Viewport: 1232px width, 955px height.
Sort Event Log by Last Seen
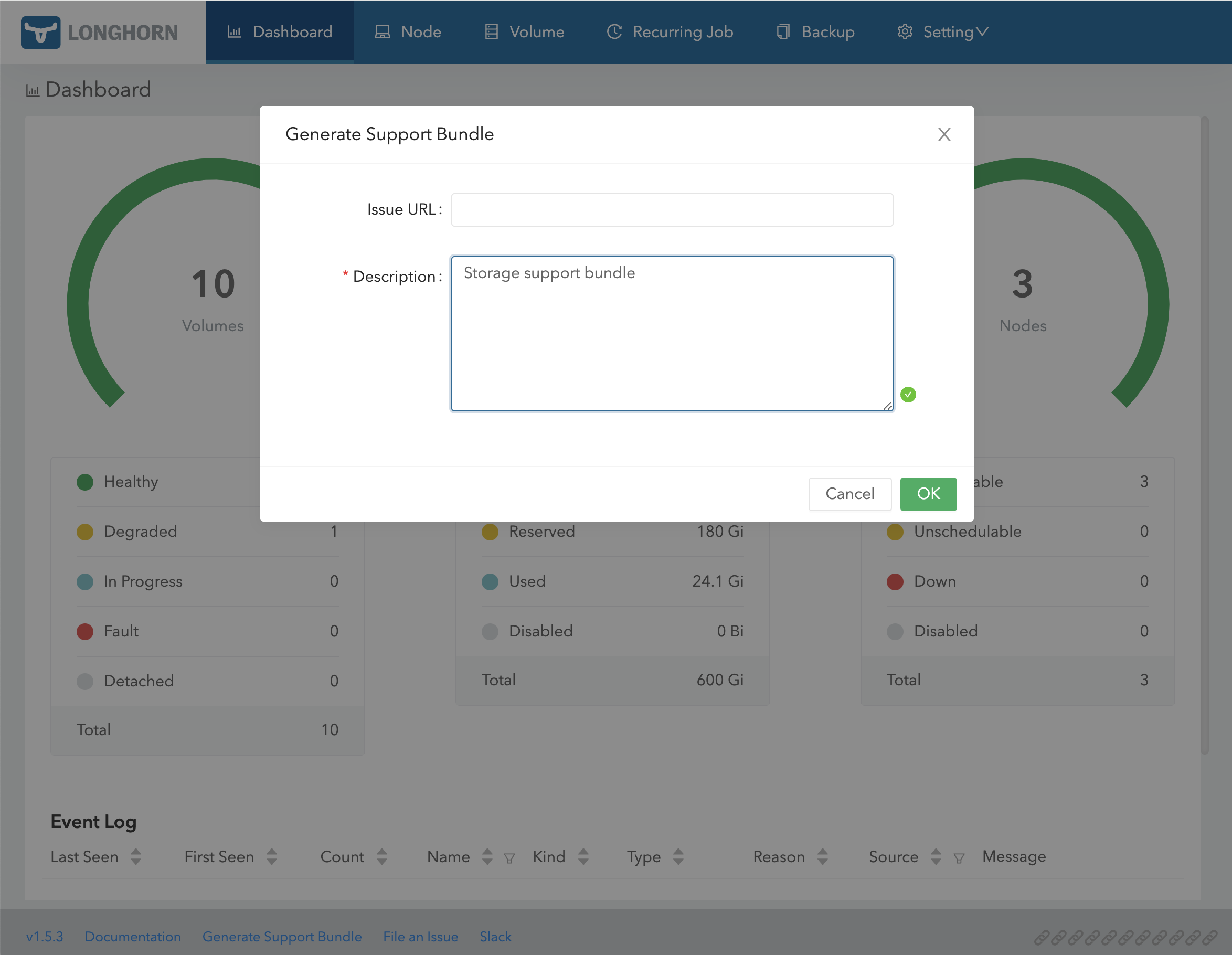pyautogui.click(x=135, y=856)
